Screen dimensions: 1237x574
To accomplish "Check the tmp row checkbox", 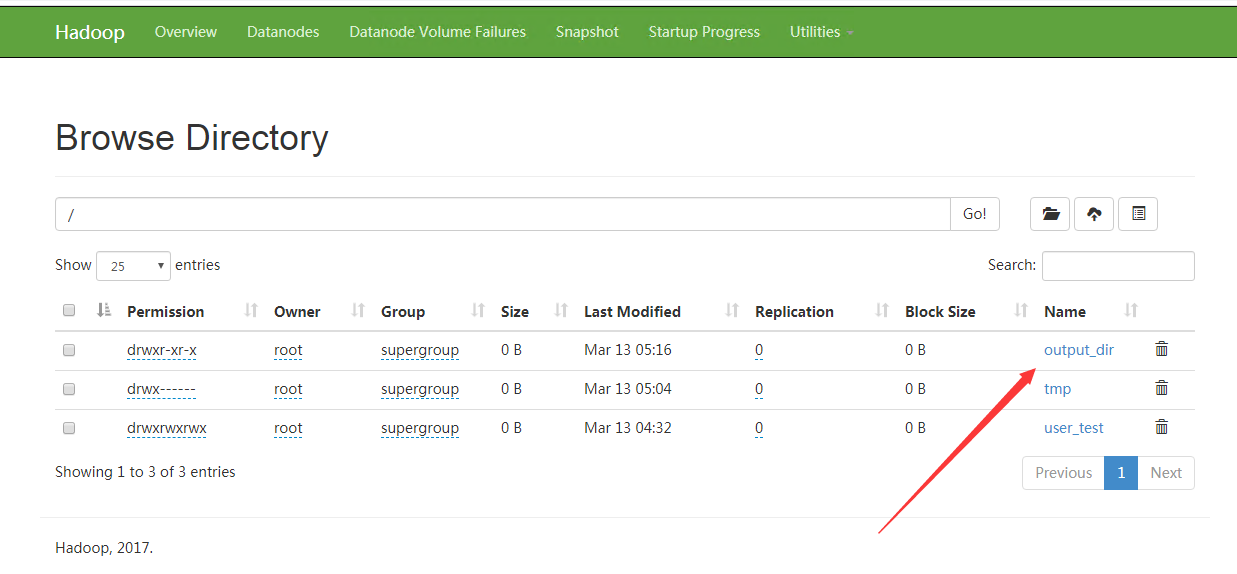I will pos(69,389).
